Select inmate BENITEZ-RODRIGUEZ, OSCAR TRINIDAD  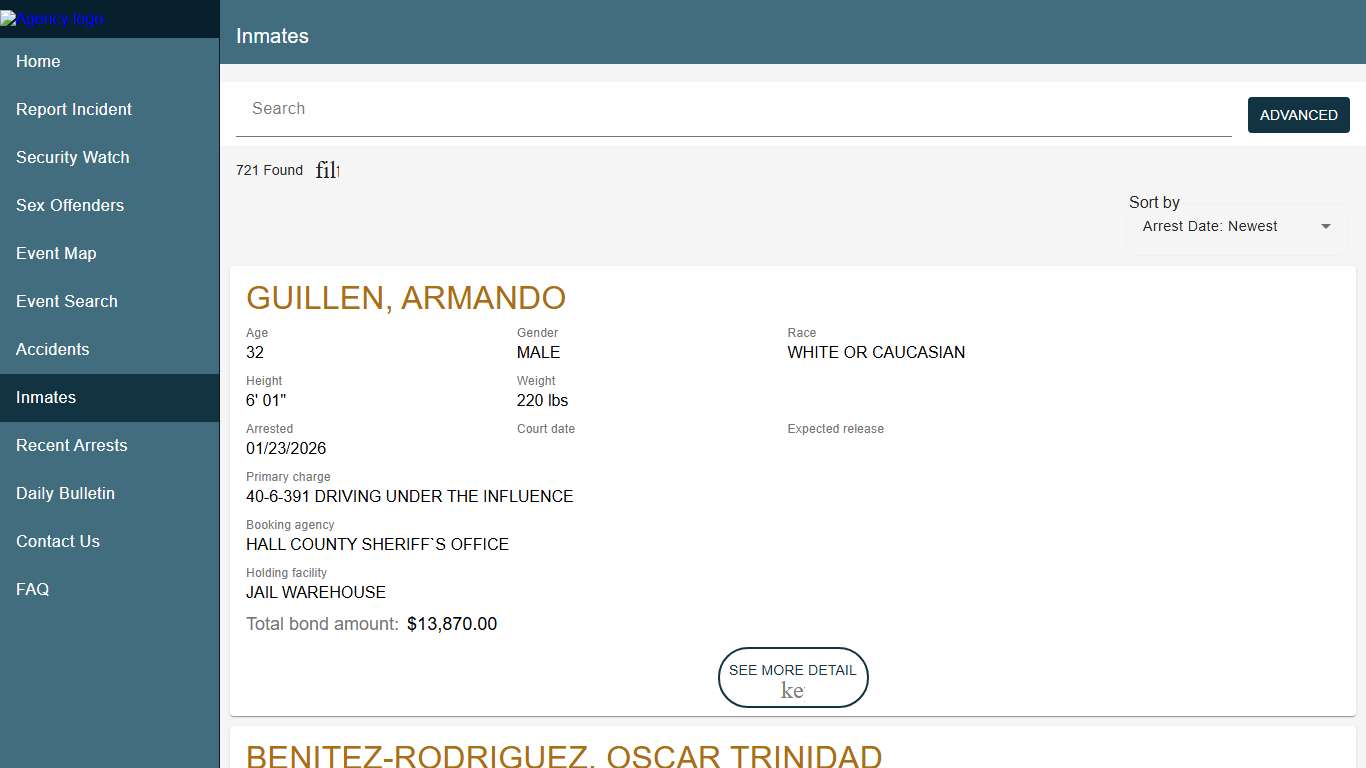coord(564,756)
